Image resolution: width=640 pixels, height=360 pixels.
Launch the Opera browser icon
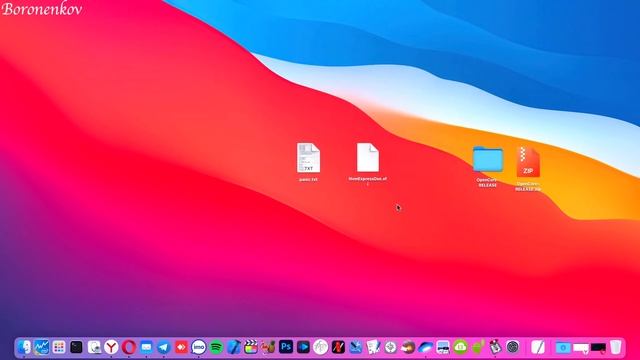click(x=129, y=347)
